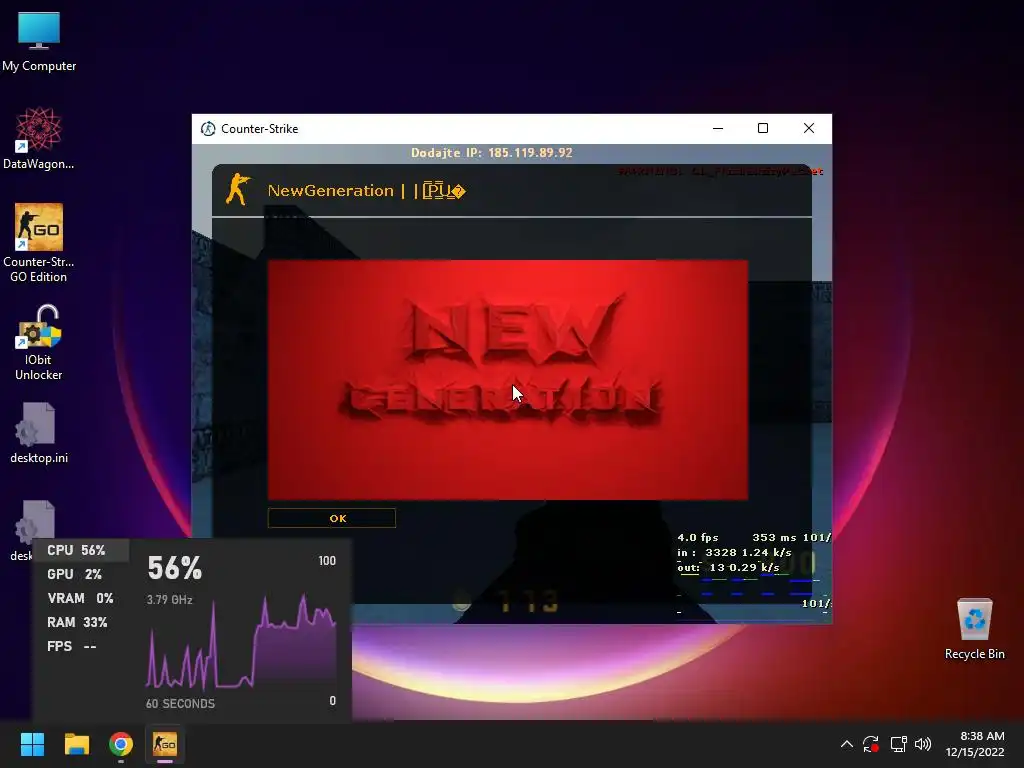Click the 4.0 fps net graph readout

pyautogui.click(x=697, y=537)
